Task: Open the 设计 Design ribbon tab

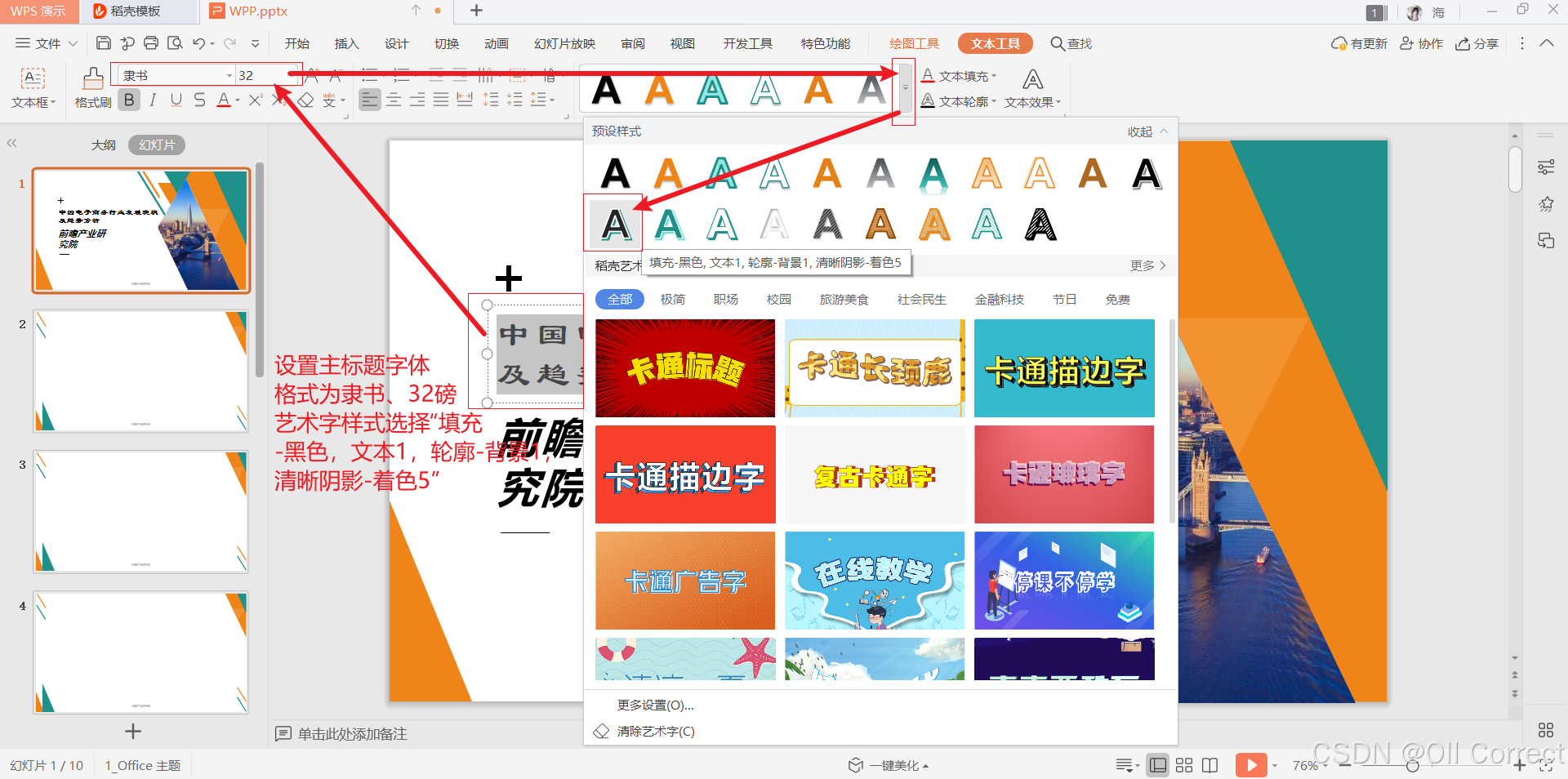Action: point(397,43)
